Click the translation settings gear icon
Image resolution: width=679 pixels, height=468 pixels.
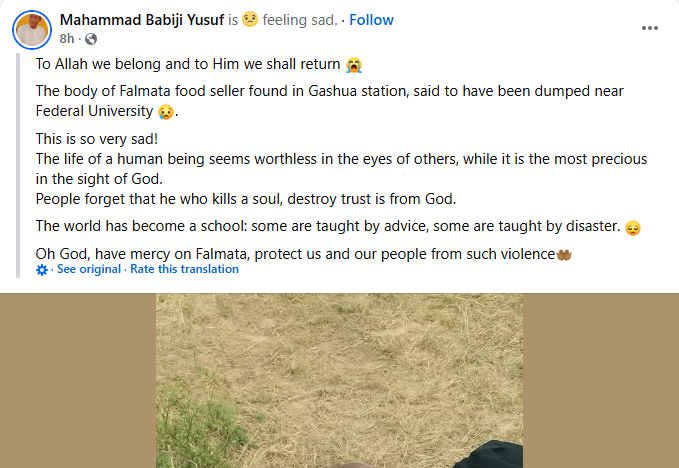point(42,270)
